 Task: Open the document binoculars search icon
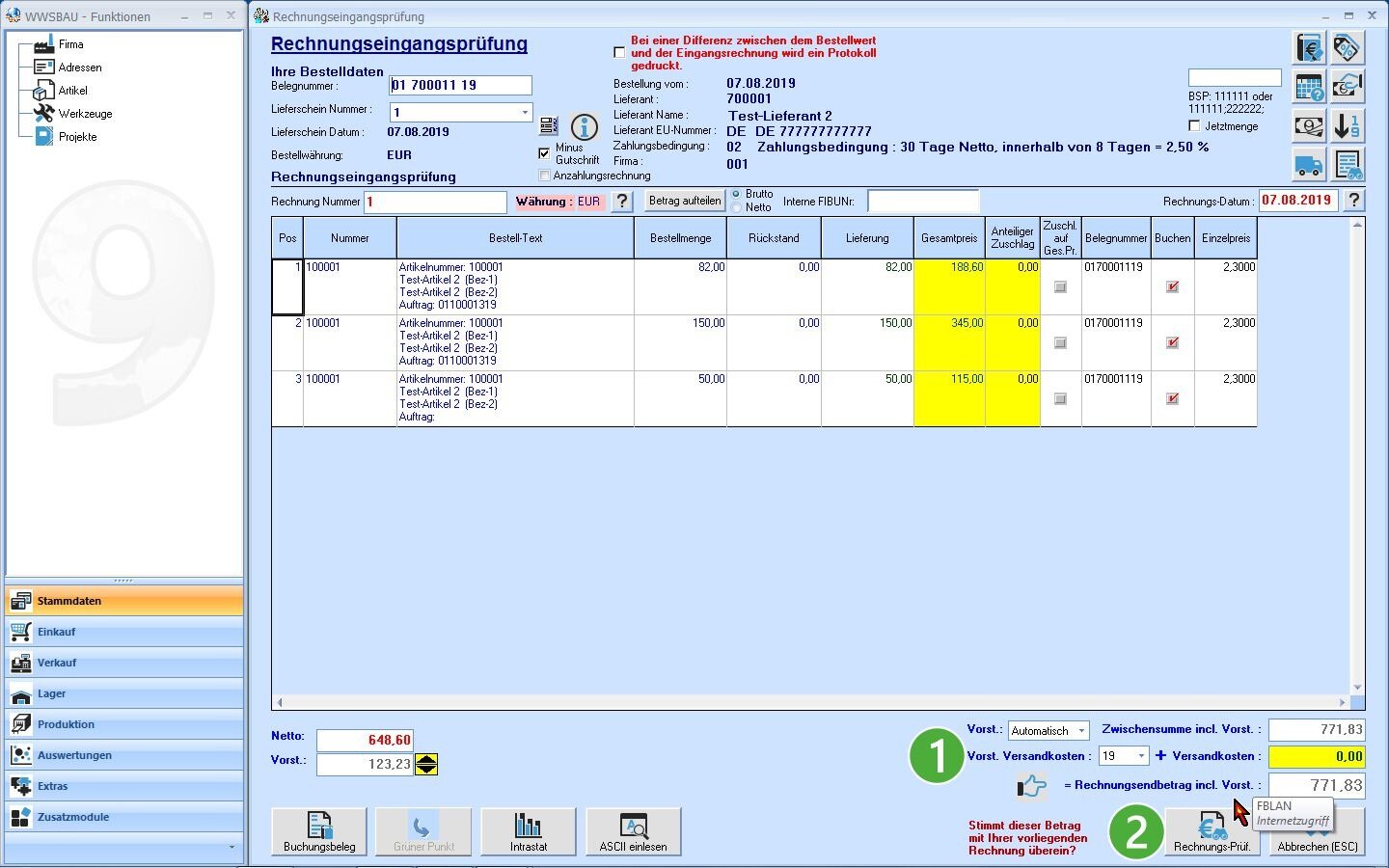(x=1348, y=165)
